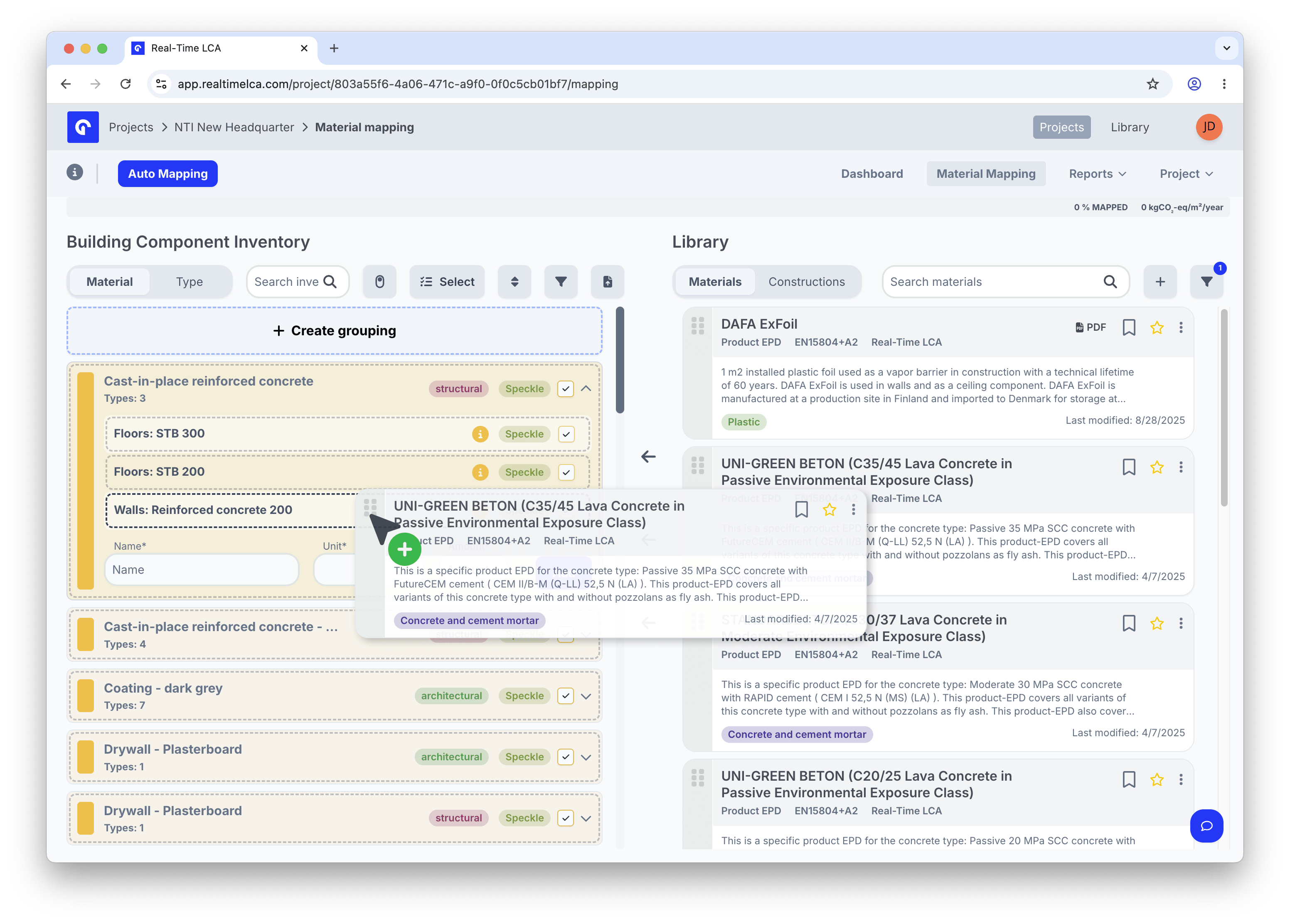Open a new browser tab
This screenshot has height=924, width=1290.
click(334, 48)
